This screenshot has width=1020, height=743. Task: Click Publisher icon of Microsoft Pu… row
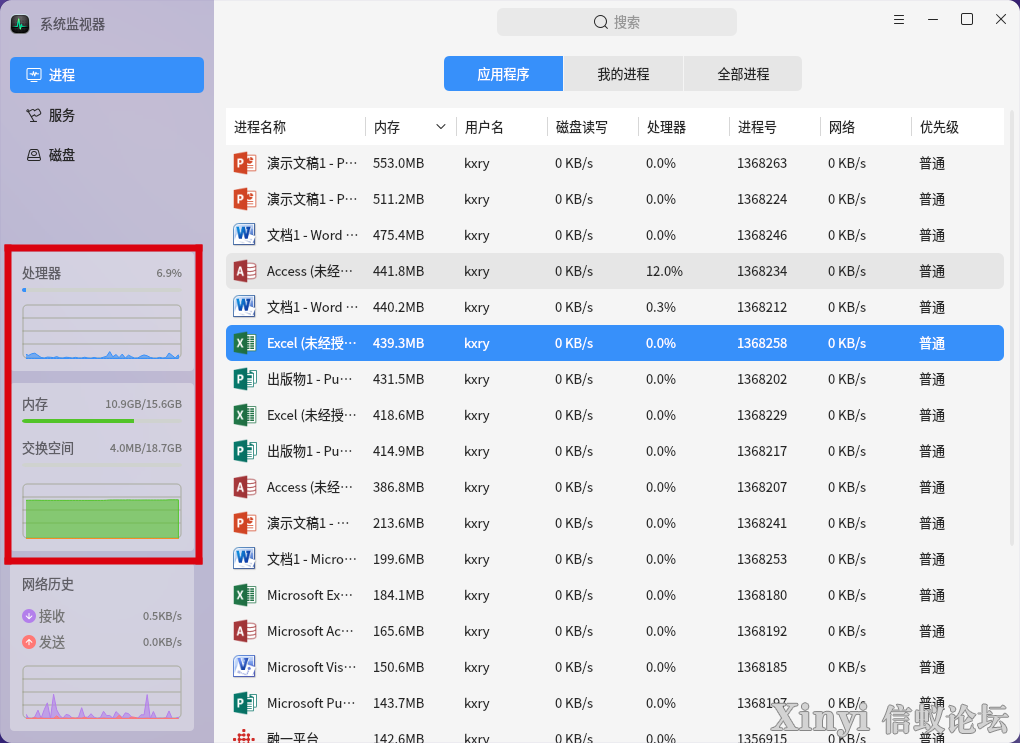point(245,703)
